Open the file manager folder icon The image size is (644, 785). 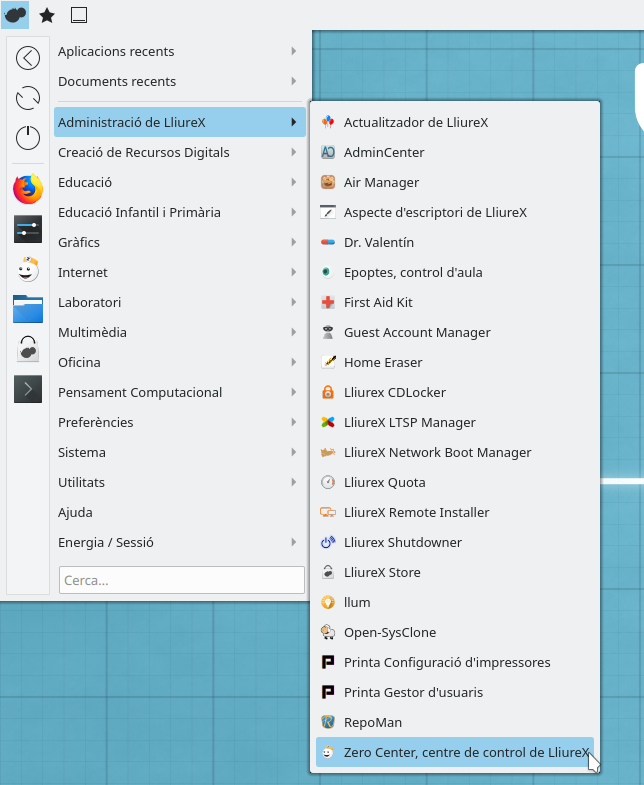(28, 308)
